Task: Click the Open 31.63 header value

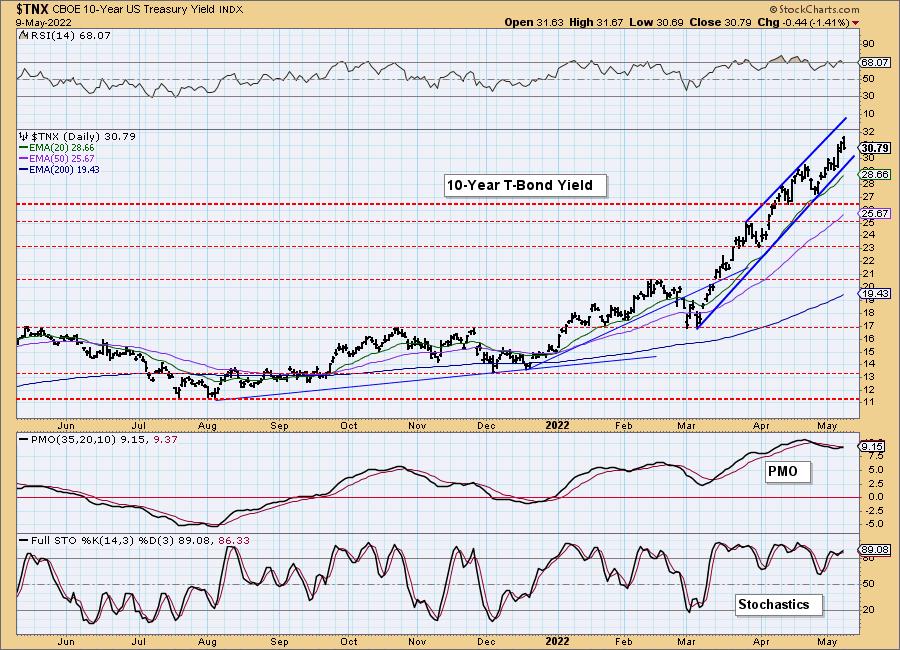Action: coord(535,22)
